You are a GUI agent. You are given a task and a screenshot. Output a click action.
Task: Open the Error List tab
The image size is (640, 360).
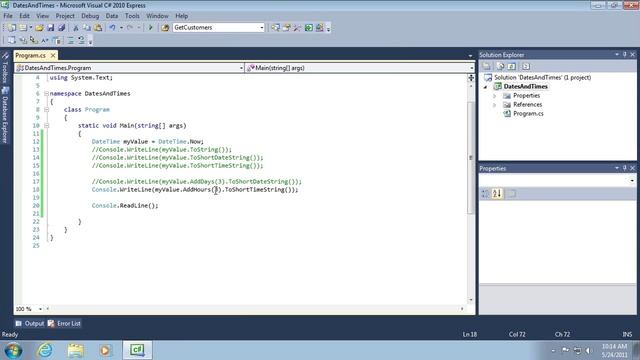[64, 323]
